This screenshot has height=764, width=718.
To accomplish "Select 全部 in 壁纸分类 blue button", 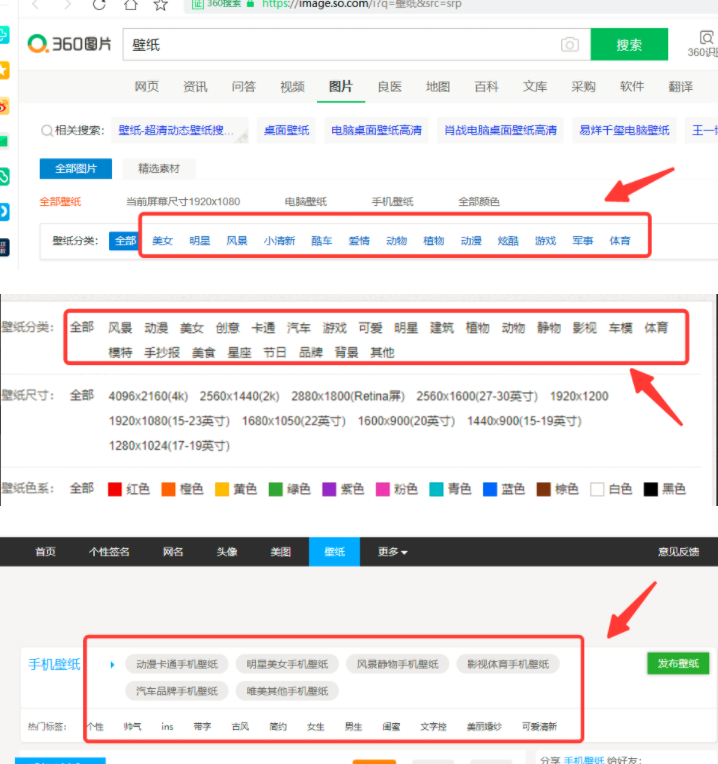I will pyautogui.click(x=124, y=241).
